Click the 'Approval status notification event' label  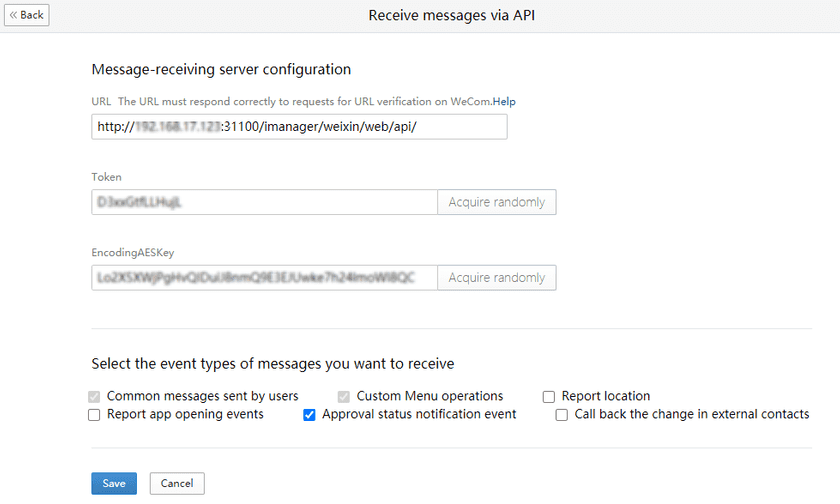coord(419,414)
